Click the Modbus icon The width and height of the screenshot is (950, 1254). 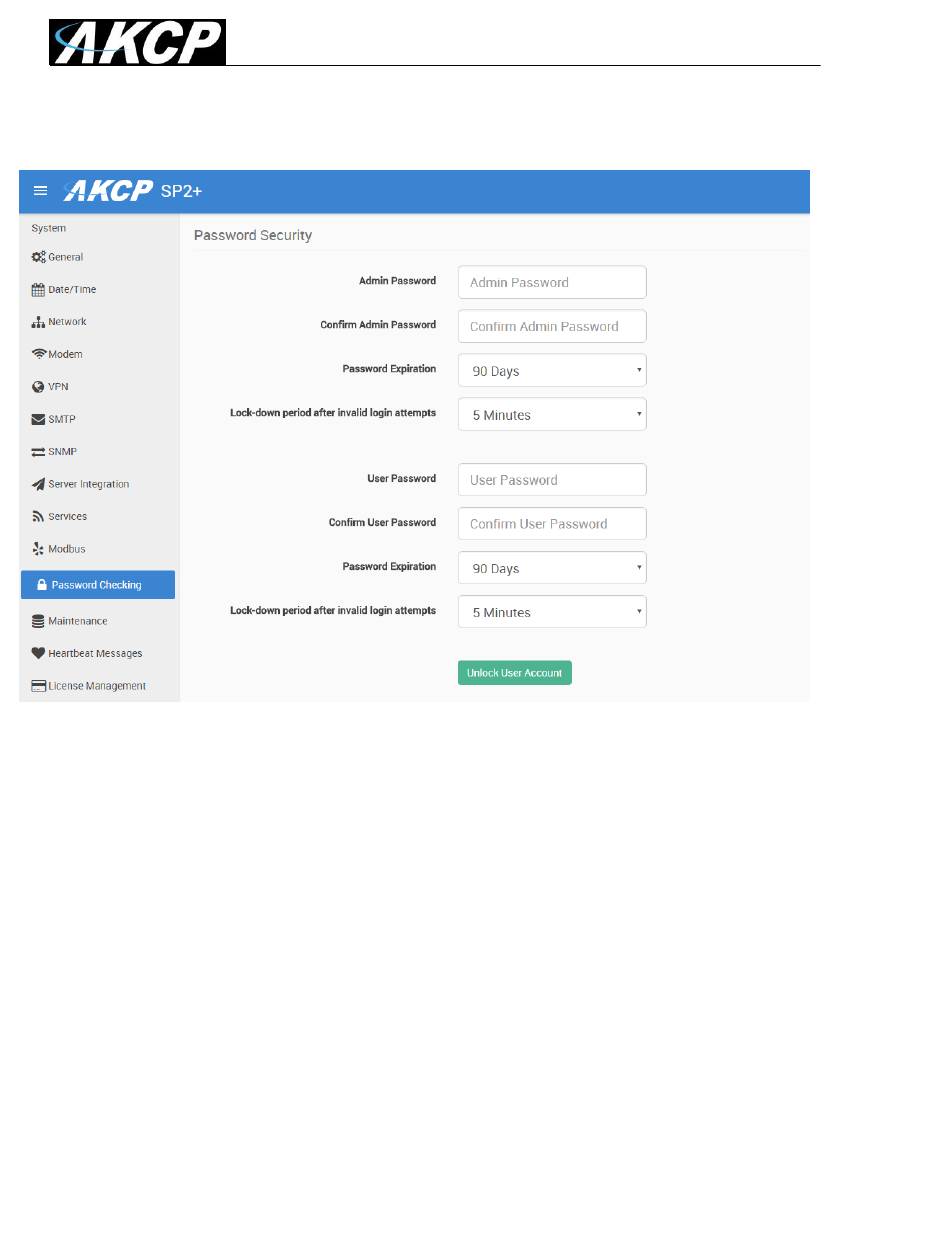coord(38,549)
